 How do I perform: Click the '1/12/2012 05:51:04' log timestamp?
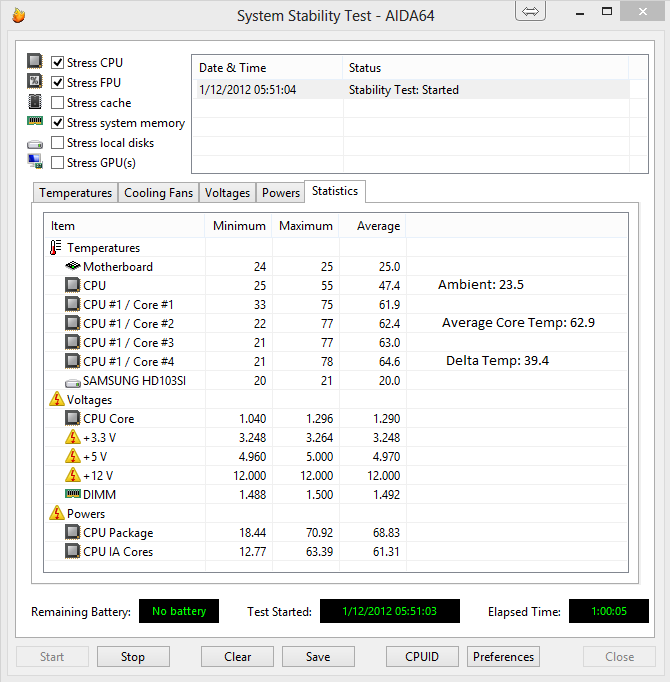248,90
